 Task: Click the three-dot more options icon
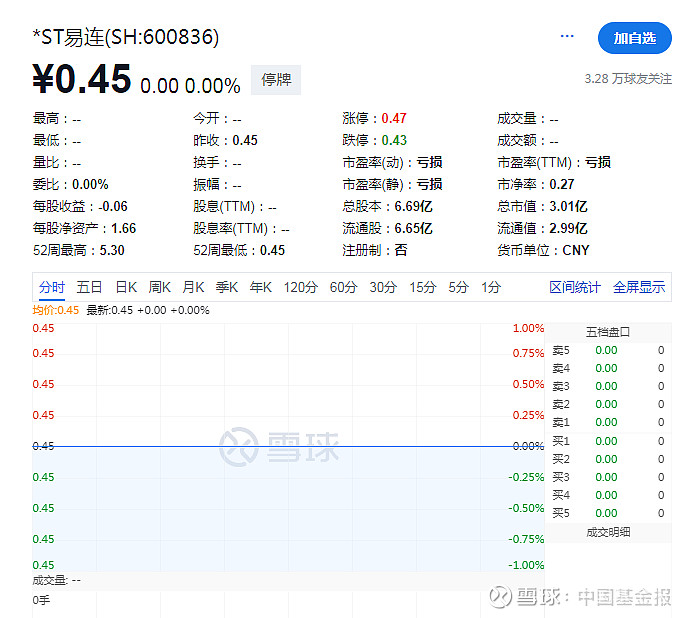point(567,37)
